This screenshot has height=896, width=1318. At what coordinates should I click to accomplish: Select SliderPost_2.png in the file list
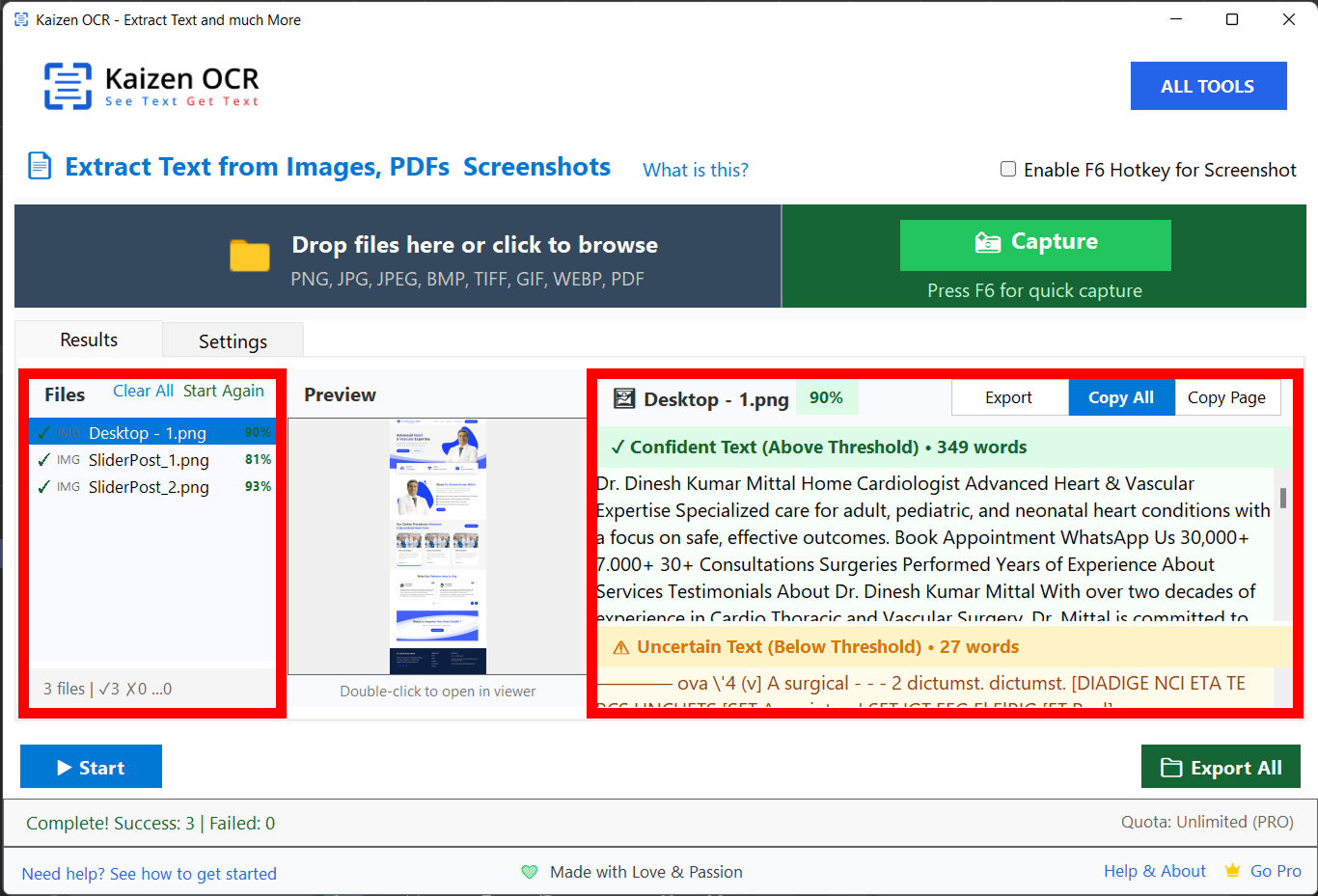(149, 487)
